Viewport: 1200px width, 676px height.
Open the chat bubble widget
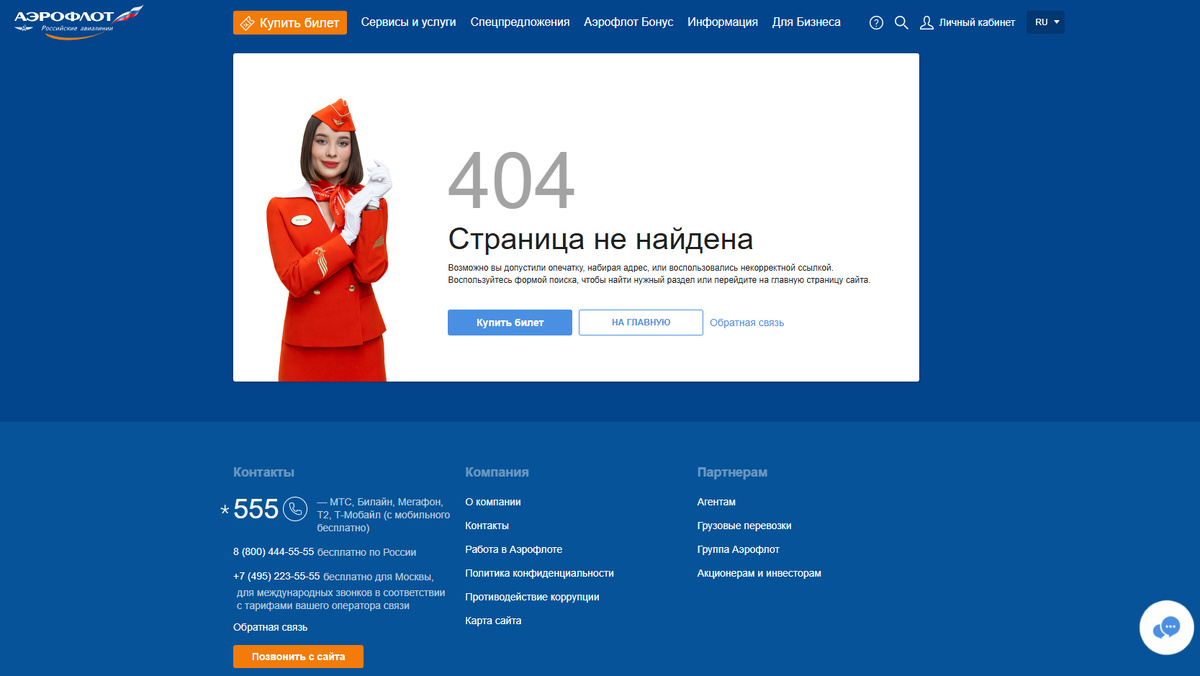point(1167,628)
